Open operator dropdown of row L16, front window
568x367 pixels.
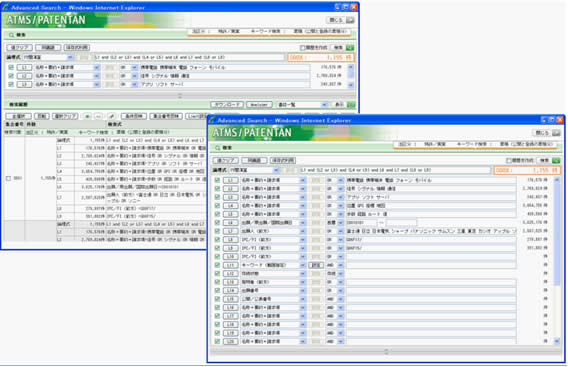click(341, 308)
